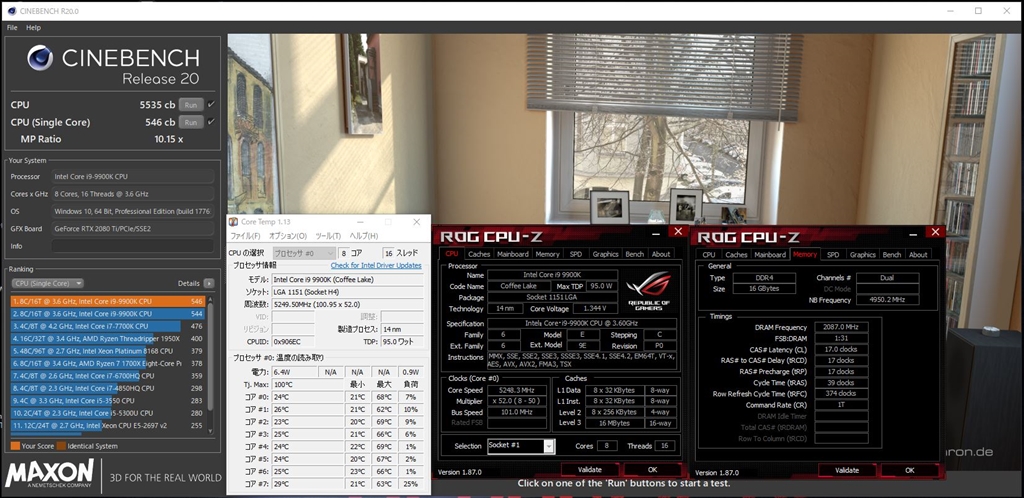Click the brown Identical System legend swatch

tap(61, 446)
